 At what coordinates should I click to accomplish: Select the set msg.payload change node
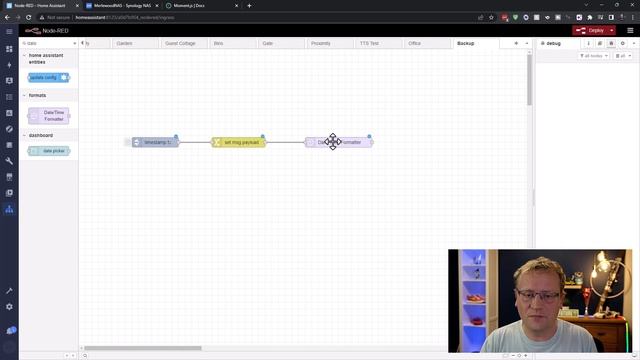click(238, 142)
